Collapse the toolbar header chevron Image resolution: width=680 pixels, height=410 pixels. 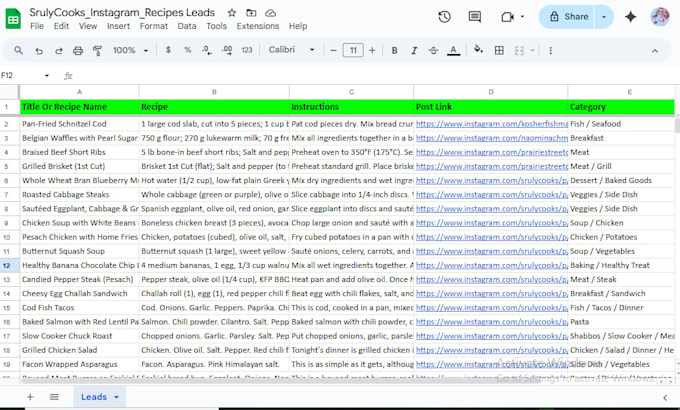(655, 51)
